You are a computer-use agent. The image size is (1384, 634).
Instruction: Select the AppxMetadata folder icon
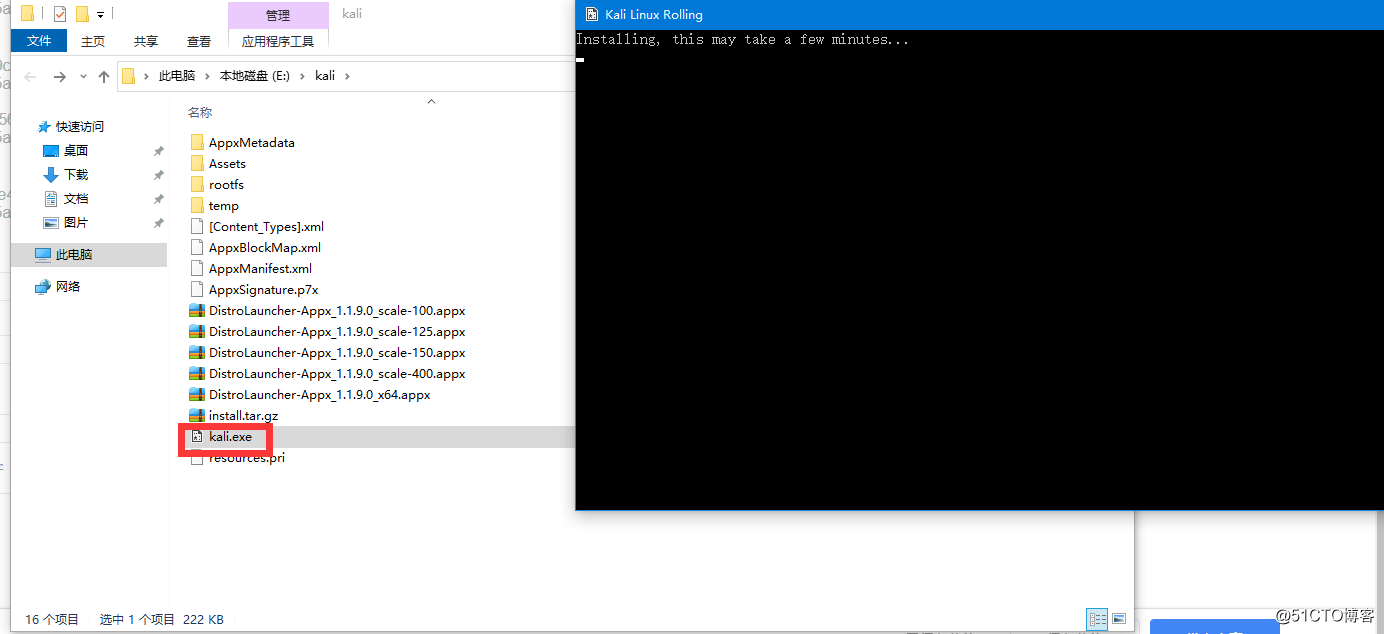coord(197,142)
